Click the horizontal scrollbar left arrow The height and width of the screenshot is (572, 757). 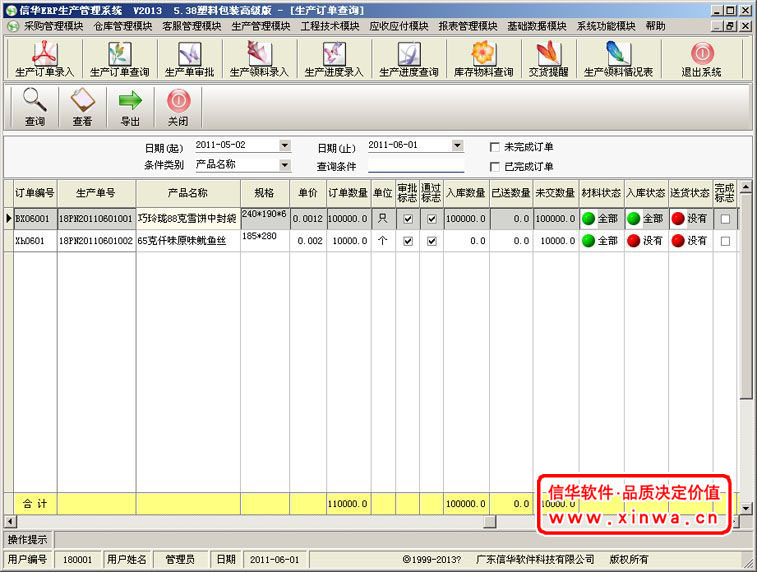pos(10,521)
